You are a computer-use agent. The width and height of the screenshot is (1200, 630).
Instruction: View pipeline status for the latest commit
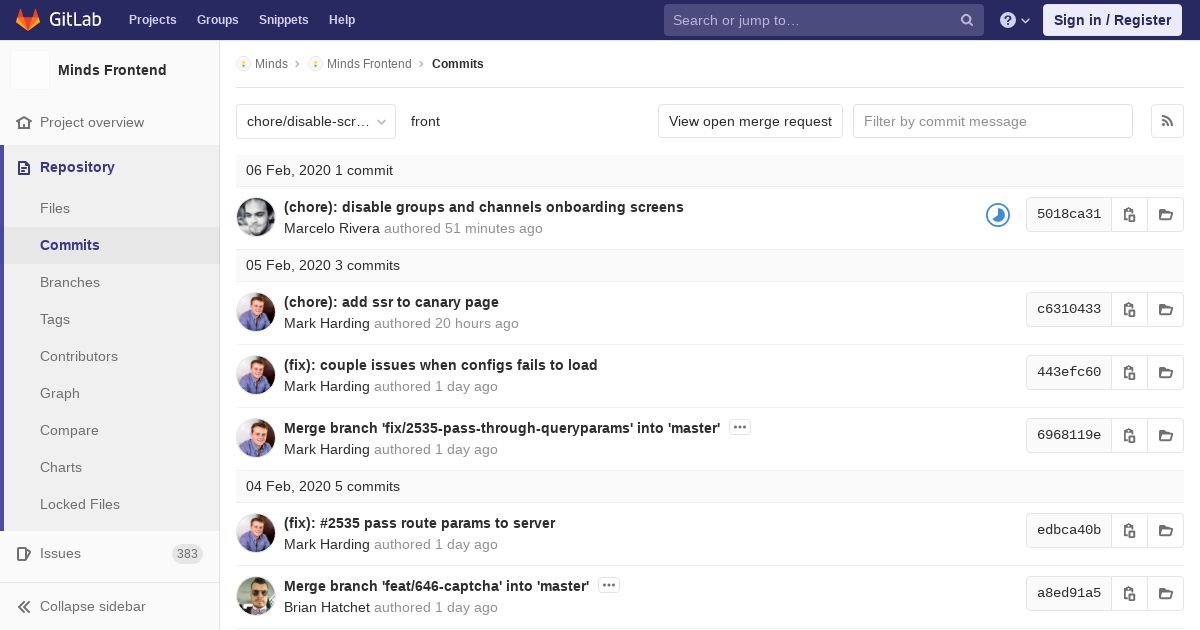tap(997, 214)
